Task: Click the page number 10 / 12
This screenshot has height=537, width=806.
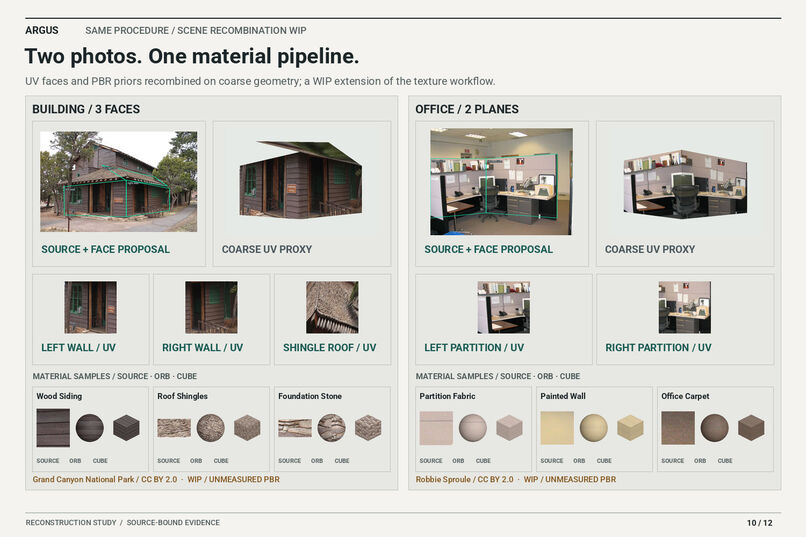Action: [760, 523]
